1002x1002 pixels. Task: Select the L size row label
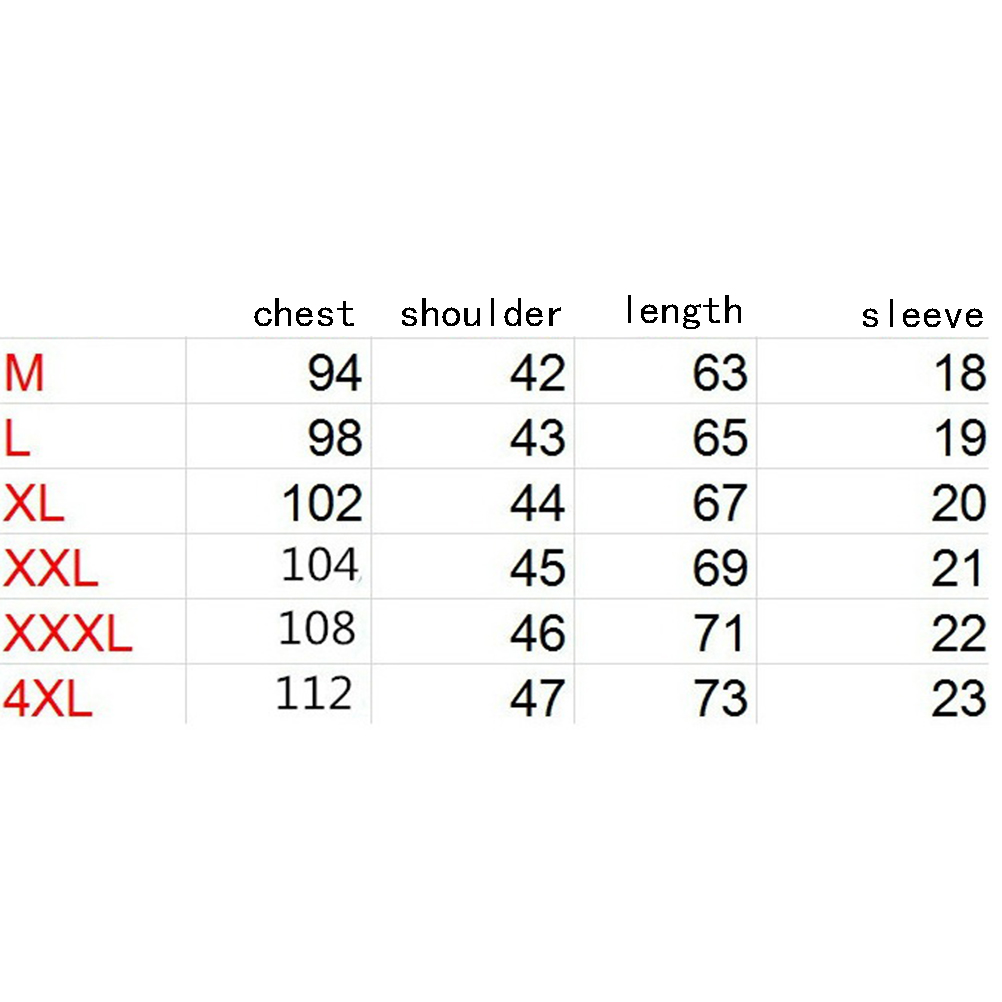coord(17,439)
